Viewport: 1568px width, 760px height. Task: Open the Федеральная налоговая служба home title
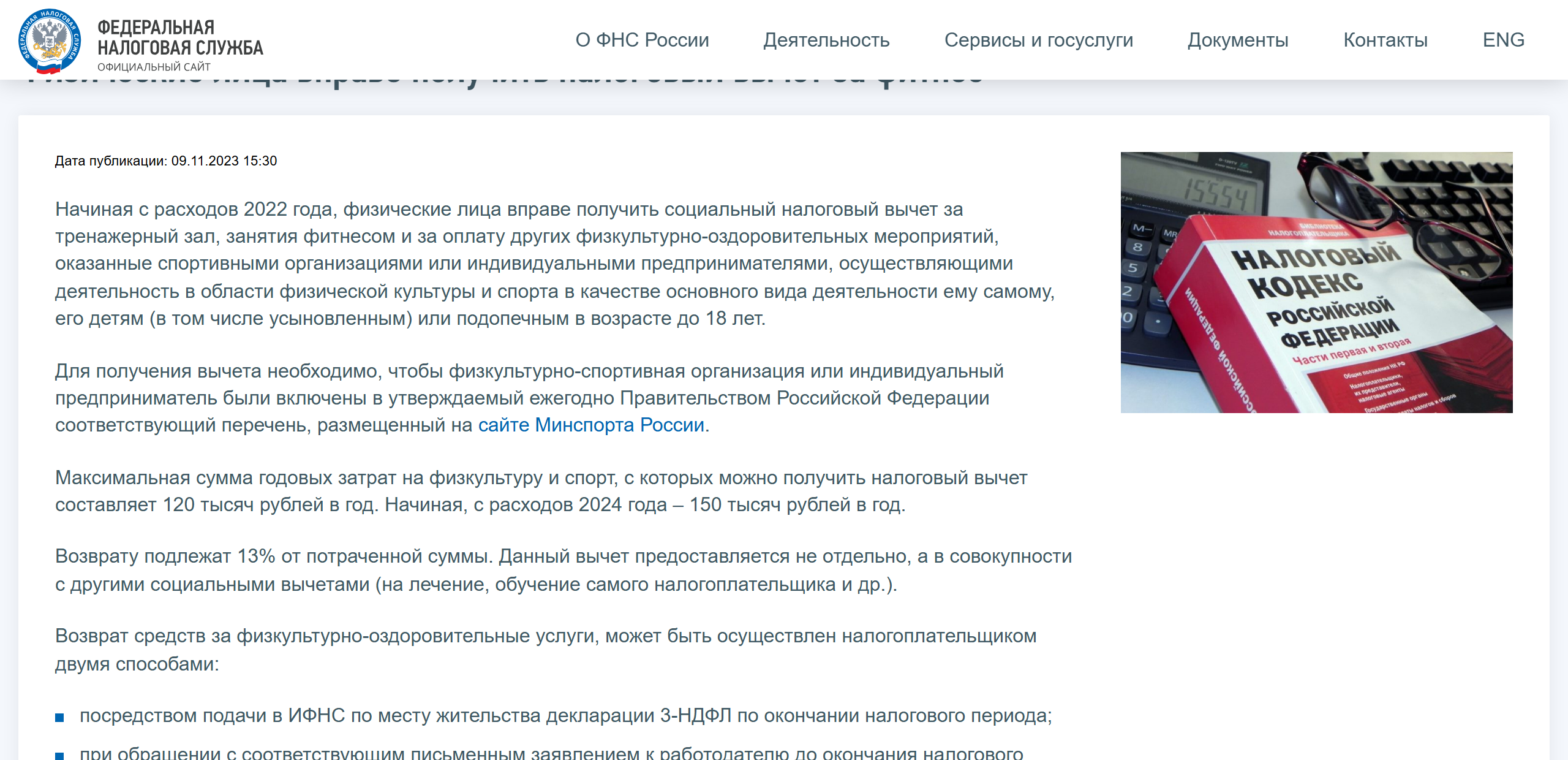tap(180, 37)
